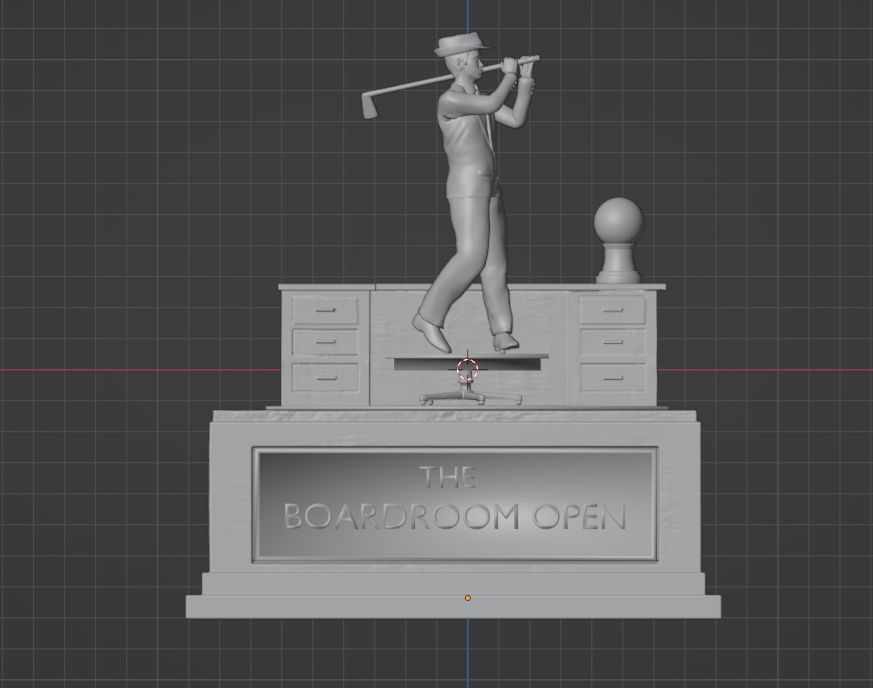Select the golfer's right-side shoe
The height and width of the screenshot is (688, 873).
click(506, 343)
